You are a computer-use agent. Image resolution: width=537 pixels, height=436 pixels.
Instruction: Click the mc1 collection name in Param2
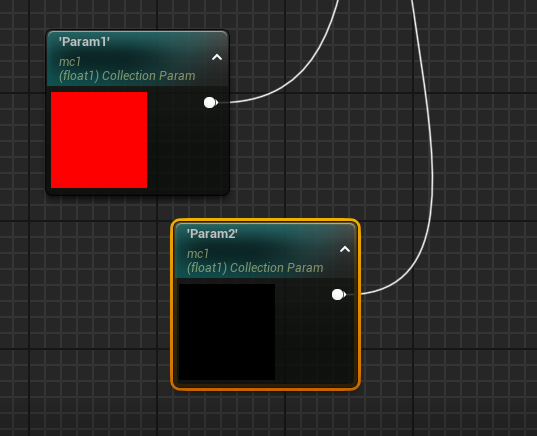coord(198,254)
